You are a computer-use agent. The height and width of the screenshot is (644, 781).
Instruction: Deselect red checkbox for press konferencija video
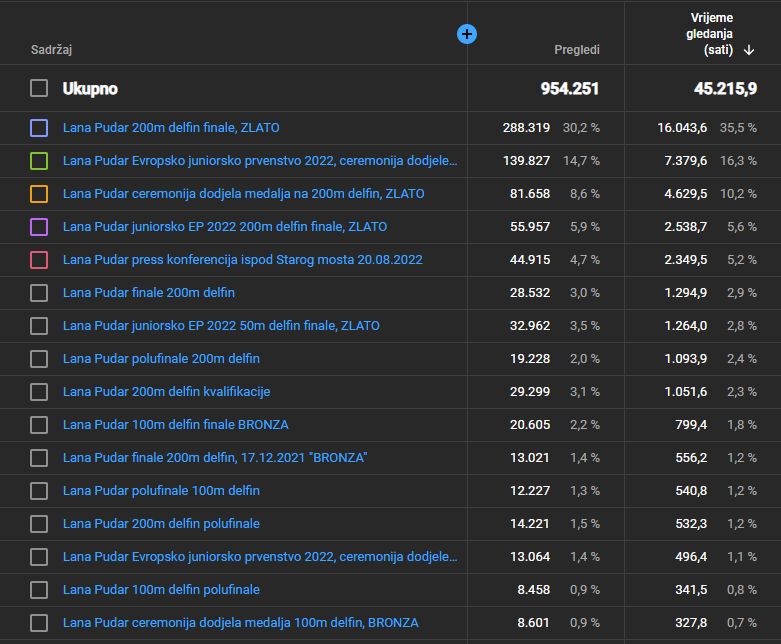coord(39,260)
